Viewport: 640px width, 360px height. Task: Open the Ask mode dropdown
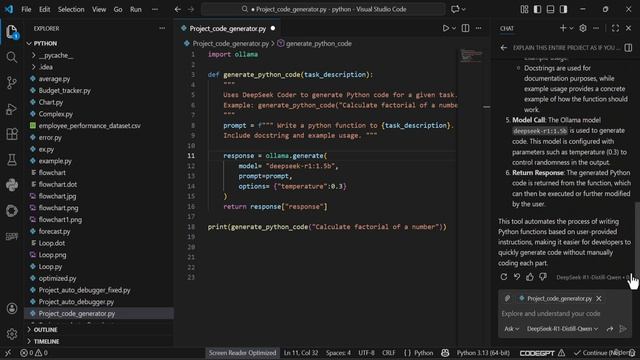pyautogui.click(x=511, y=329)
